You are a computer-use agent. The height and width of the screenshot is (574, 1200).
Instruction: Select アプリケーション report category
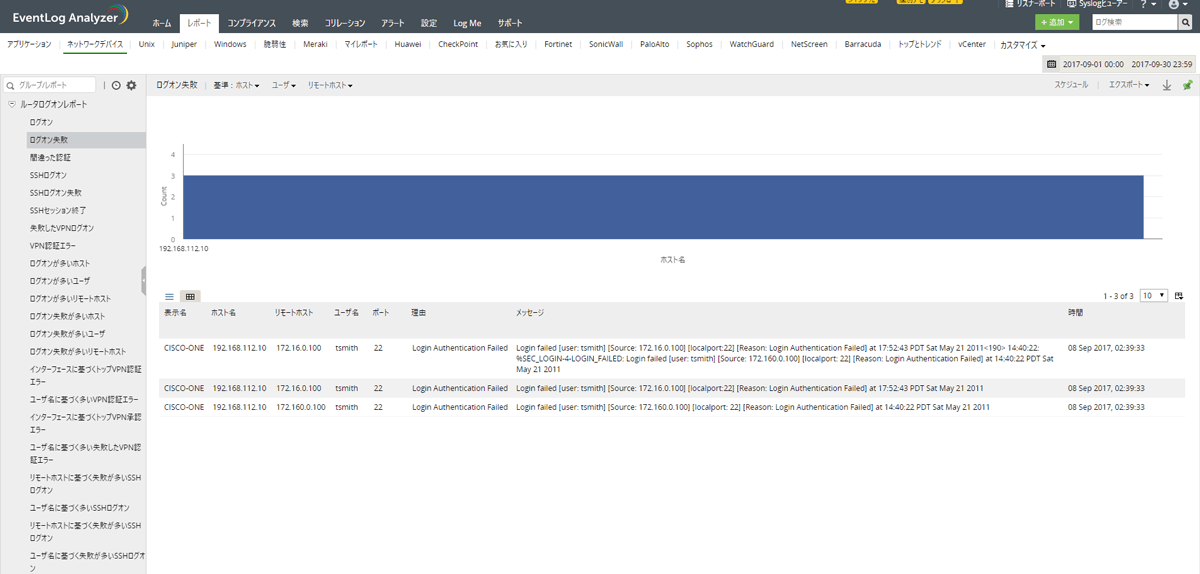click(x=29, y=45)
